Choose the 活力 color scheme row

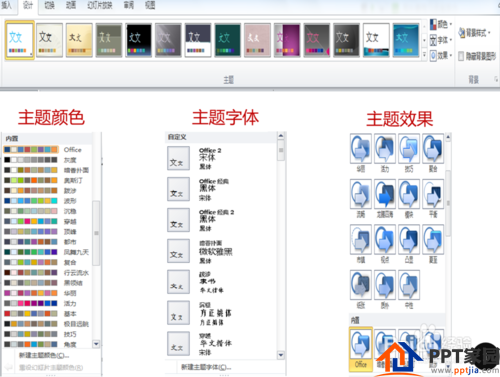(47, 303)
